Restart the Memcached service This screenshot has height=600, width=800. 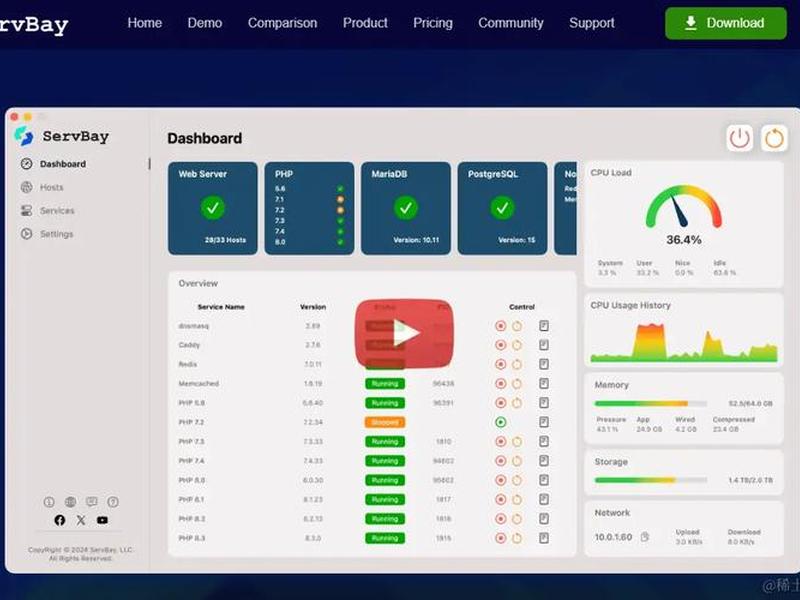(x=517, y=384)
